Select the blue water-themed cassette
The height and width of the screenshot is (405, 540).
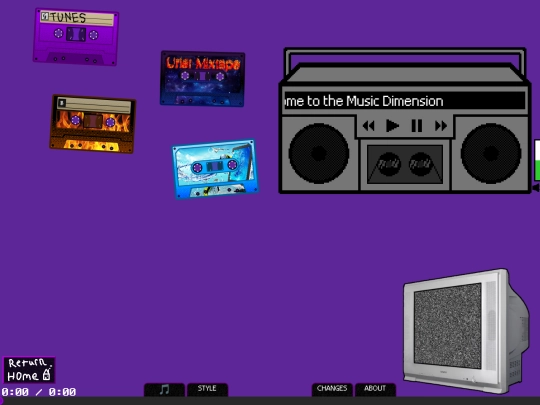(215, 169)
